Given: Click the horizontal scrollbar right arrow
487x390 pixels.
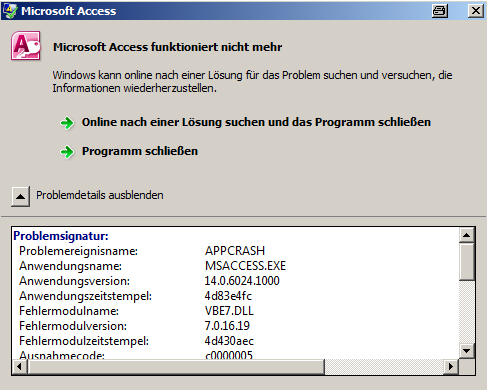Looking at the screenshot, I should pos(451,366).
